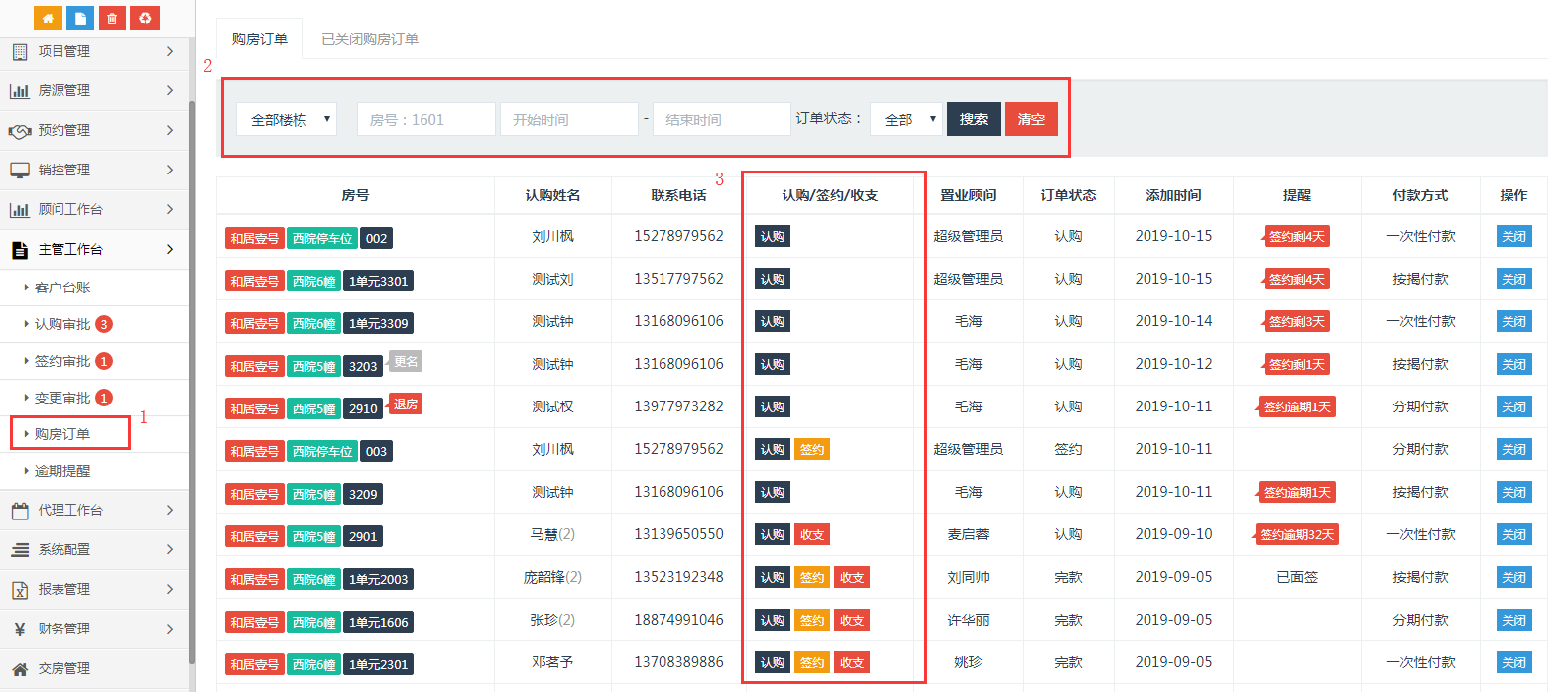Expand the 预约管理 menu chevron
Screen dimensions: 1568x692
pyautogui.click(x=170, y=130)
